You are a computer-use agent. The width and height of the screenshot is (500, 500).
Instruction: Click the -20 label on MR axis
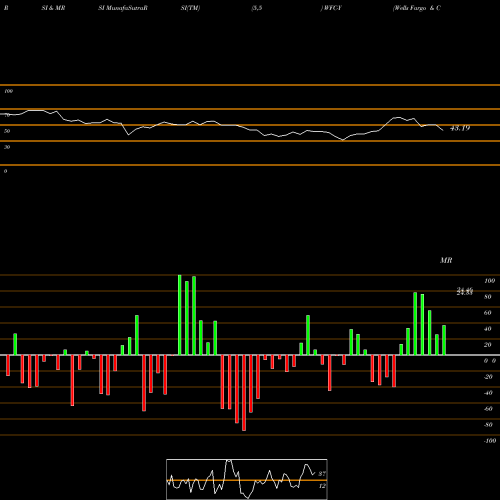click(x=488, y=377)
